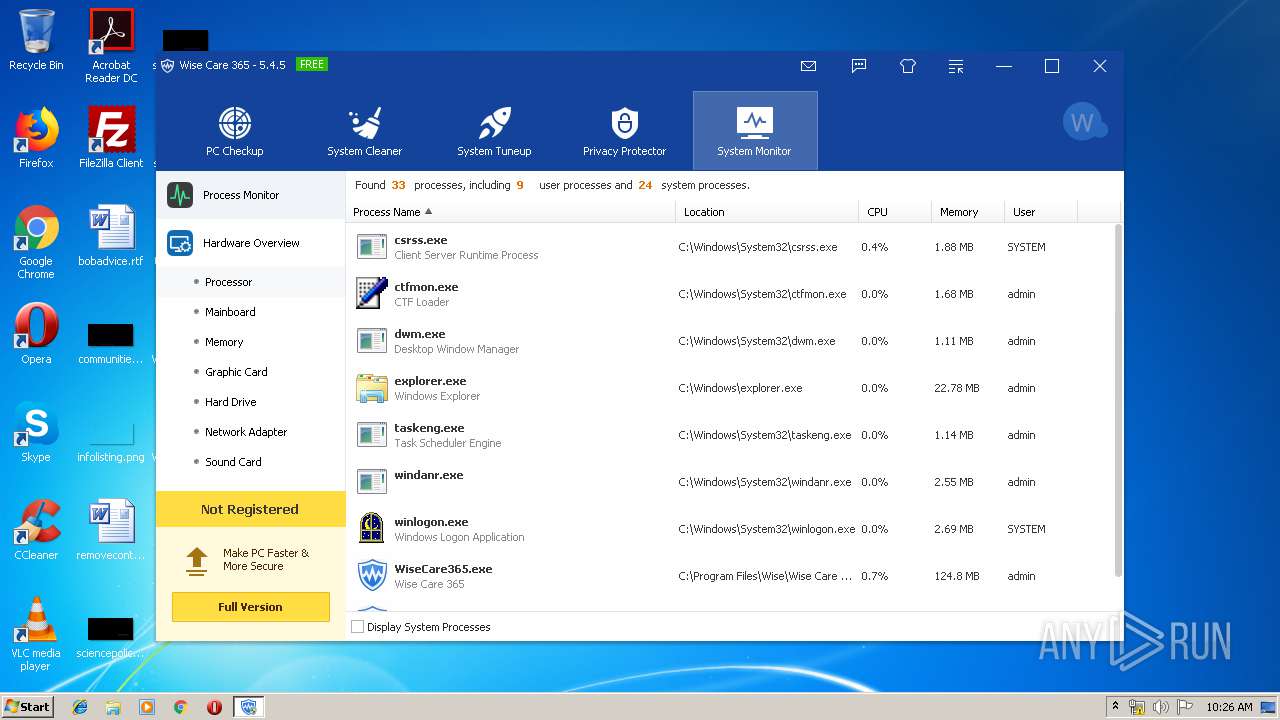Open bobadvice.rtf desktop file
Viewport: 1280px width, 720px height.
[111, 236]
